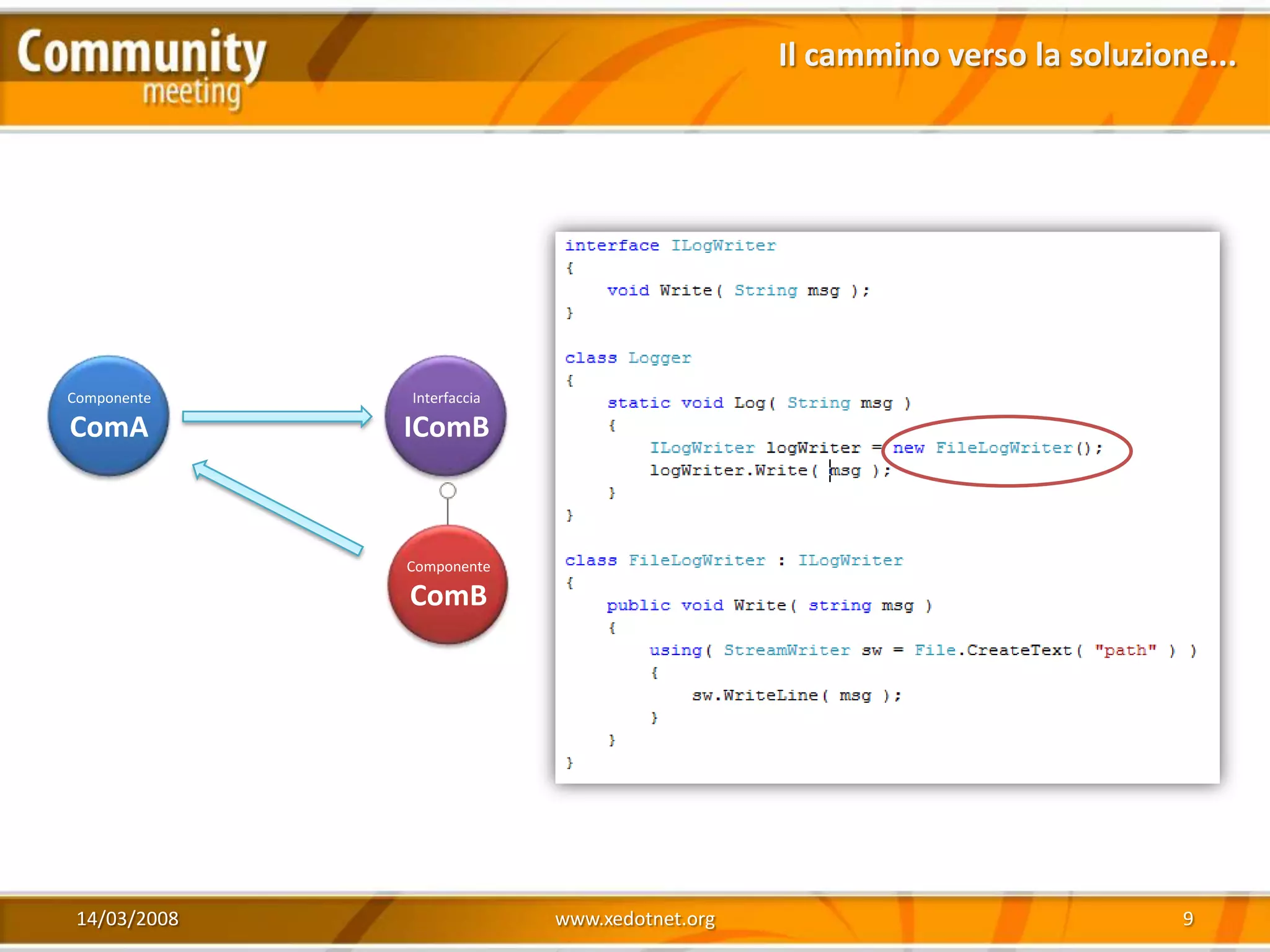This screenshot has width=1270, height=952.
Task: Click the "path" string literal in code
Action: (x=1125, y=650)
